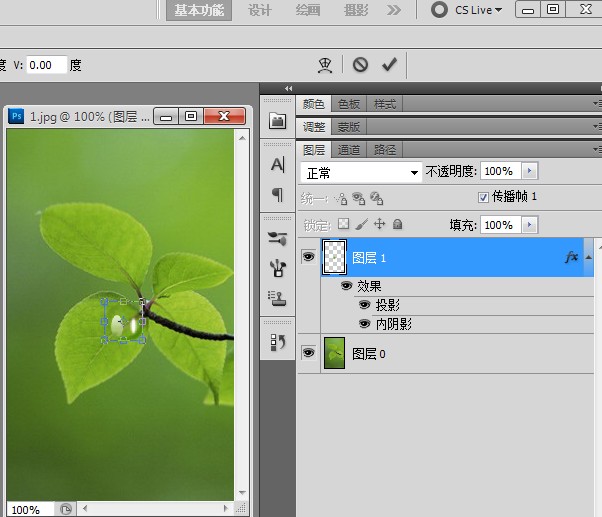Select the 基本功能 workspace button

pos(199,10)
